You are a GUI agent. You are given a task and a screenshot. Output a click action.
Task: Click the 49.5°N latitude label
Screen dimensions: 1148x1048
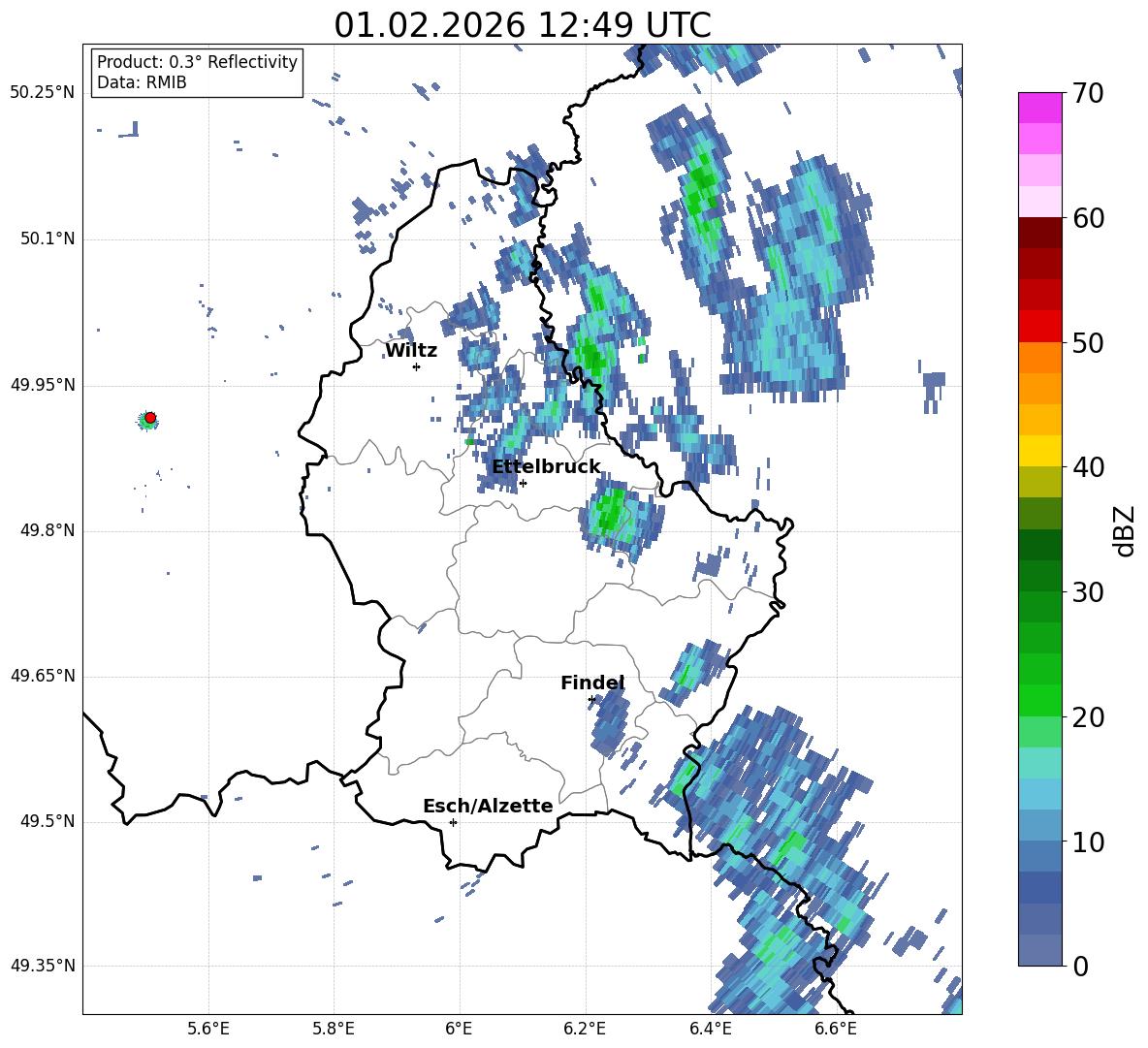coord(48,821)
